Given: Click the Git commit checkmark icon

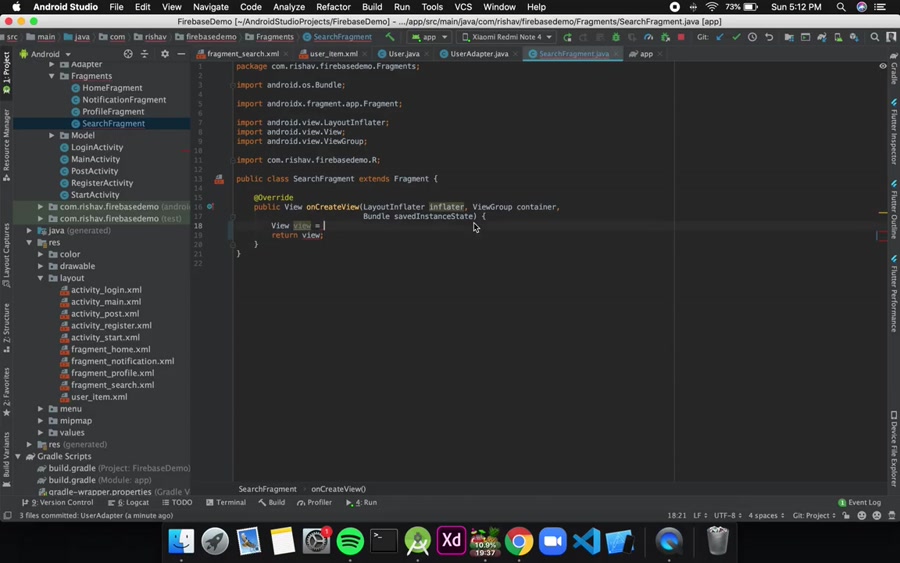Looking at the screenshot, I should click(x=736, y=37).
